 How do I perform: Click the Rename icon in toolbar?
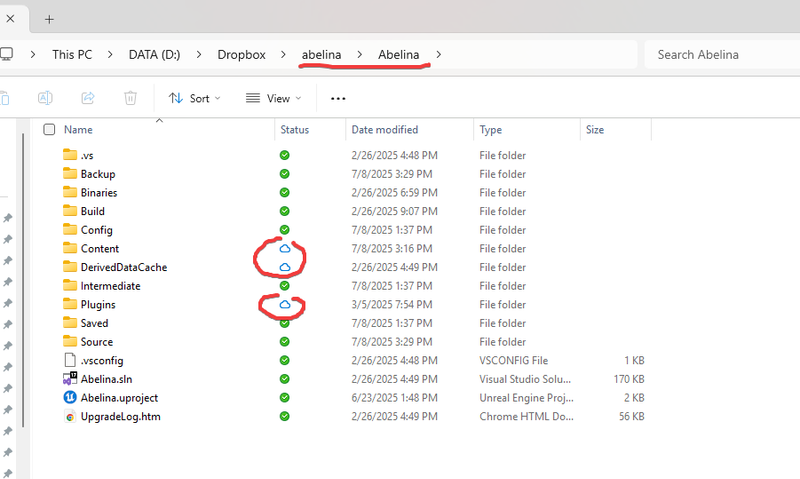(x=45, y=98)
